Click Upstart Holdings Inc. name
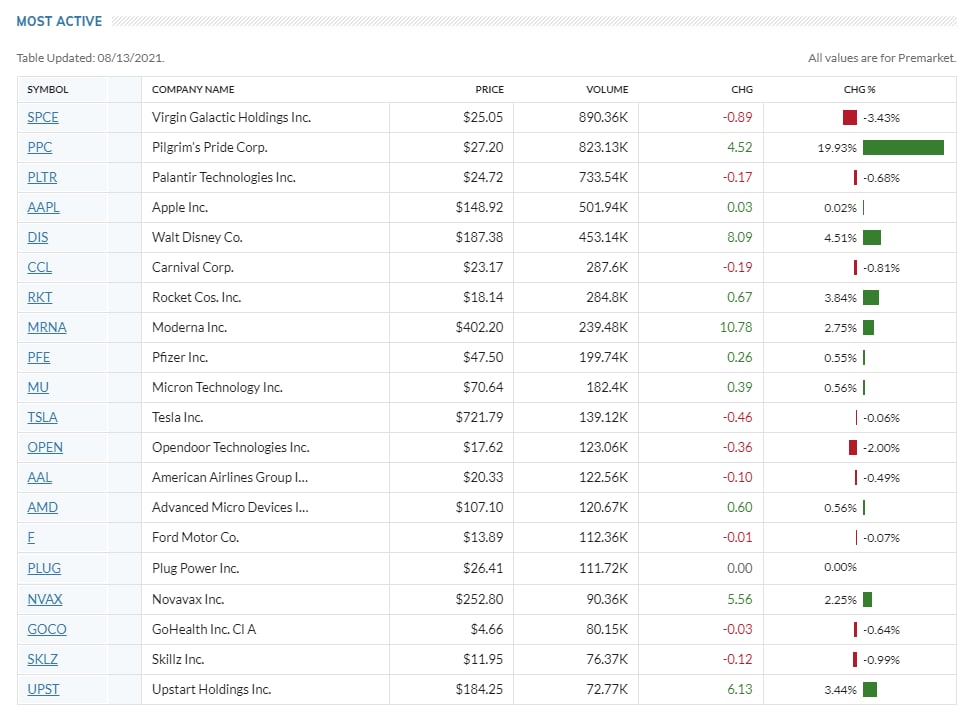Image resolution: width=968 pixels, height=717 pixels. pyautogui.click(x=212, y=689)
